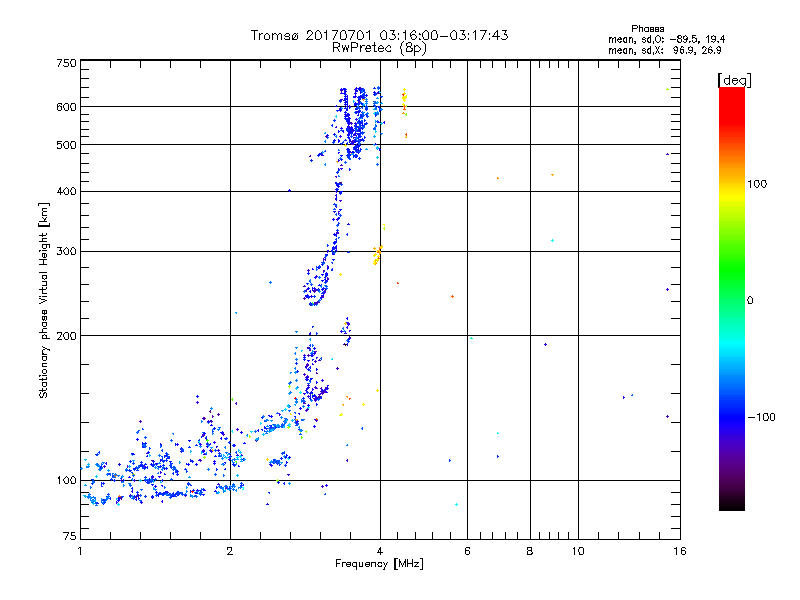800x600 pixels.
Task: Click the height axis tick label '300'
Action: (x=66, y=251)
